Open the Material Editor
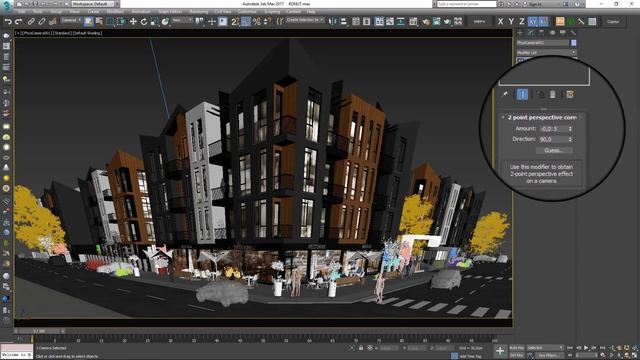Viewport: 640px width, 360px height. [414, 21]
